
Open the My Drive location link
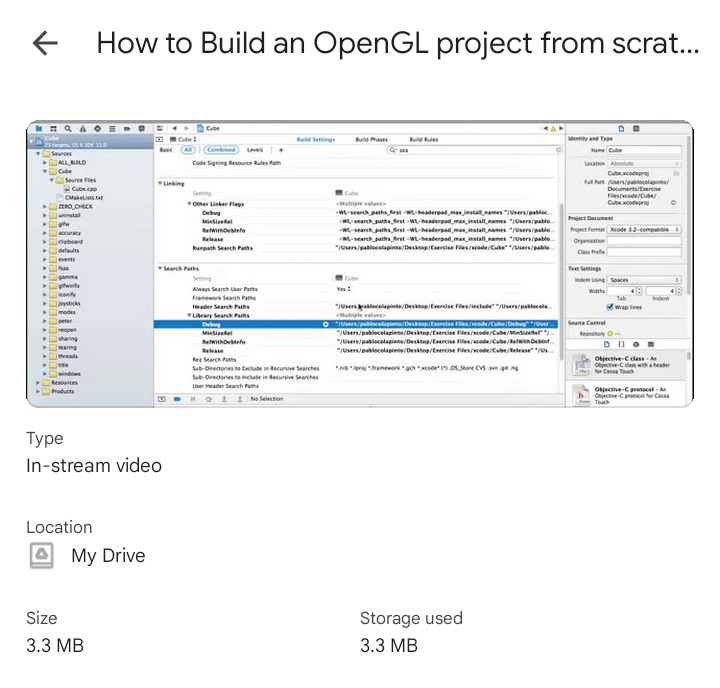108,556
